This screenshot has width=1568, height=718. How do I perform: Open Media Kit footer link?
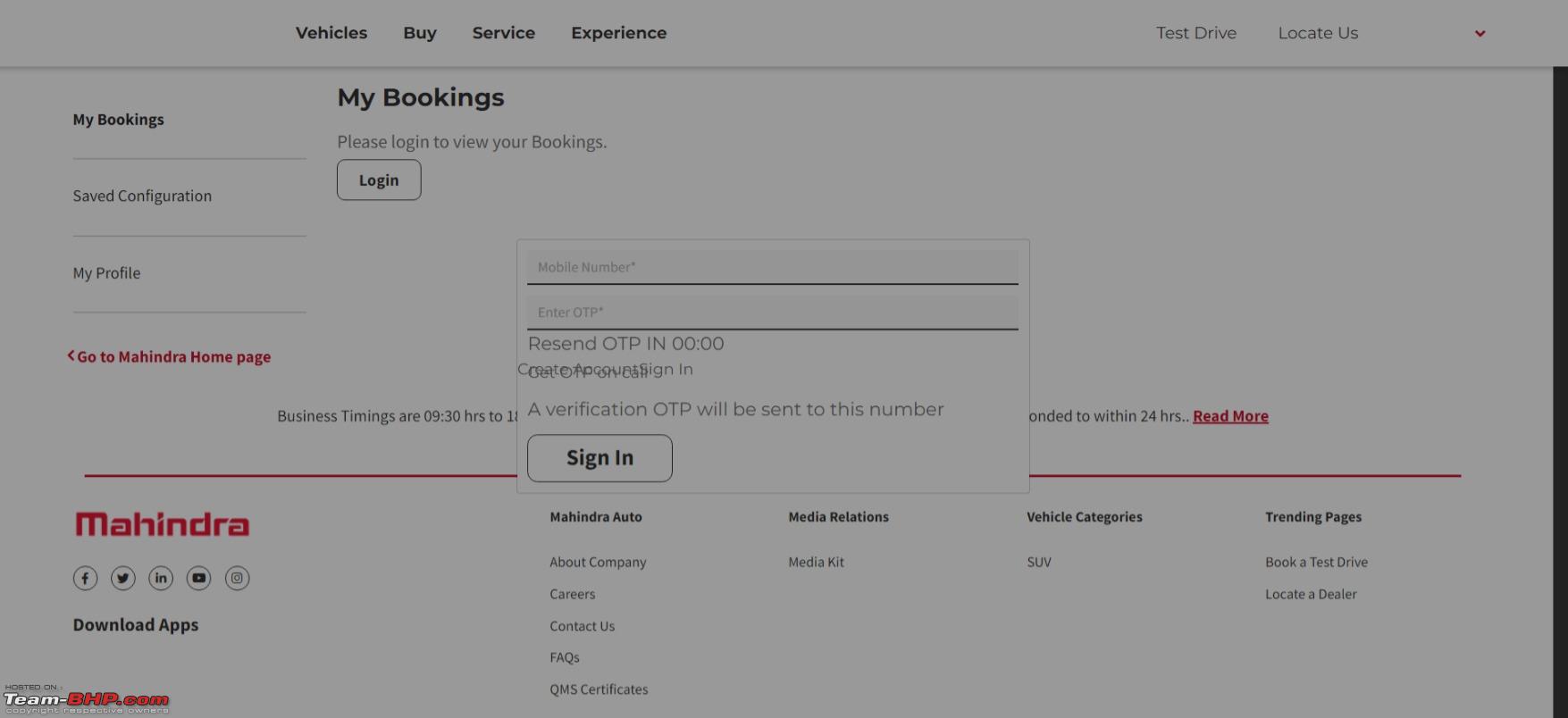click(x=816, y=562)
